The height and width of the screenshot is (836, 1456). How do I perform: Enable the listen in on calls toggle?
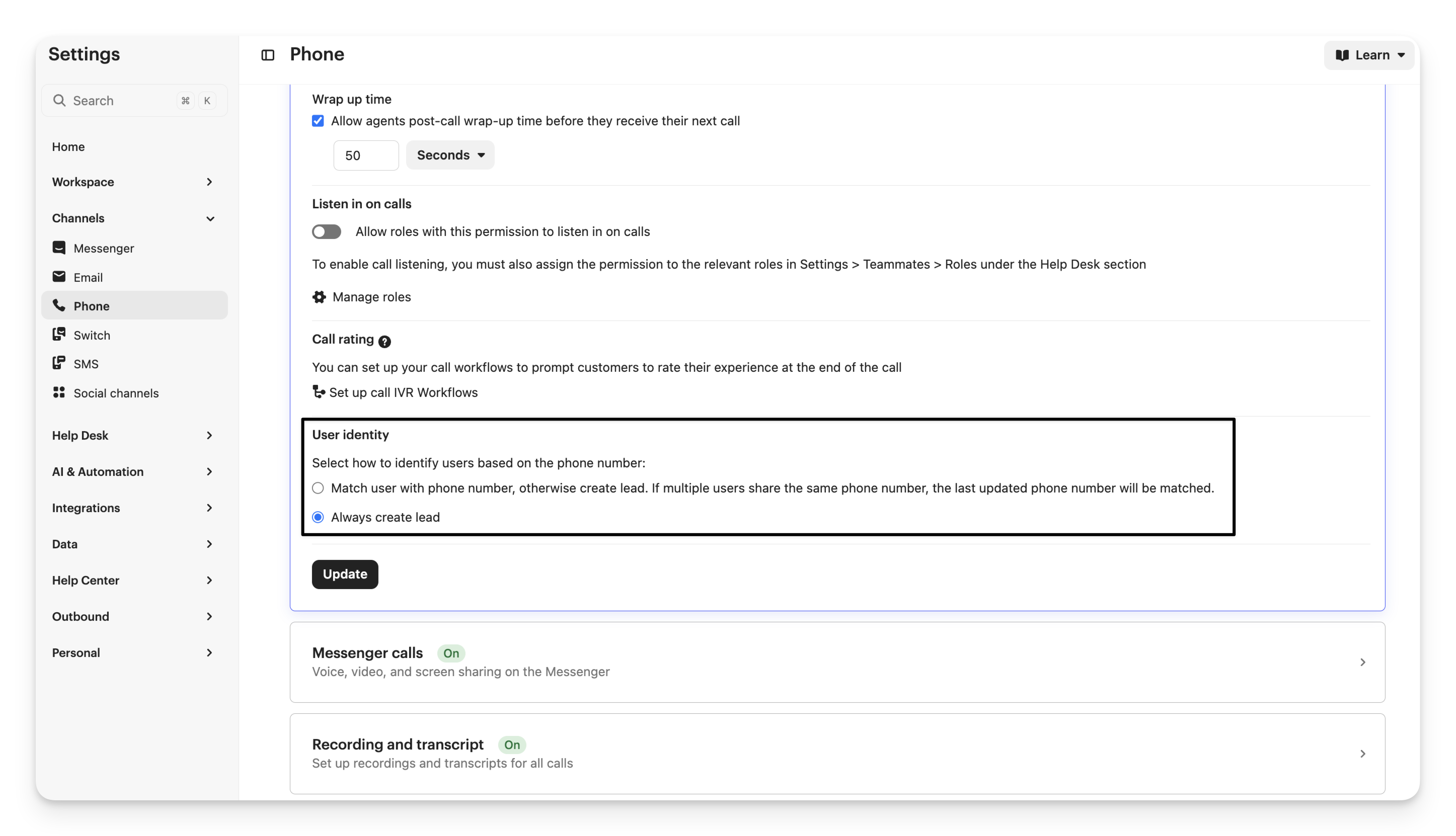tap(327, 231)
